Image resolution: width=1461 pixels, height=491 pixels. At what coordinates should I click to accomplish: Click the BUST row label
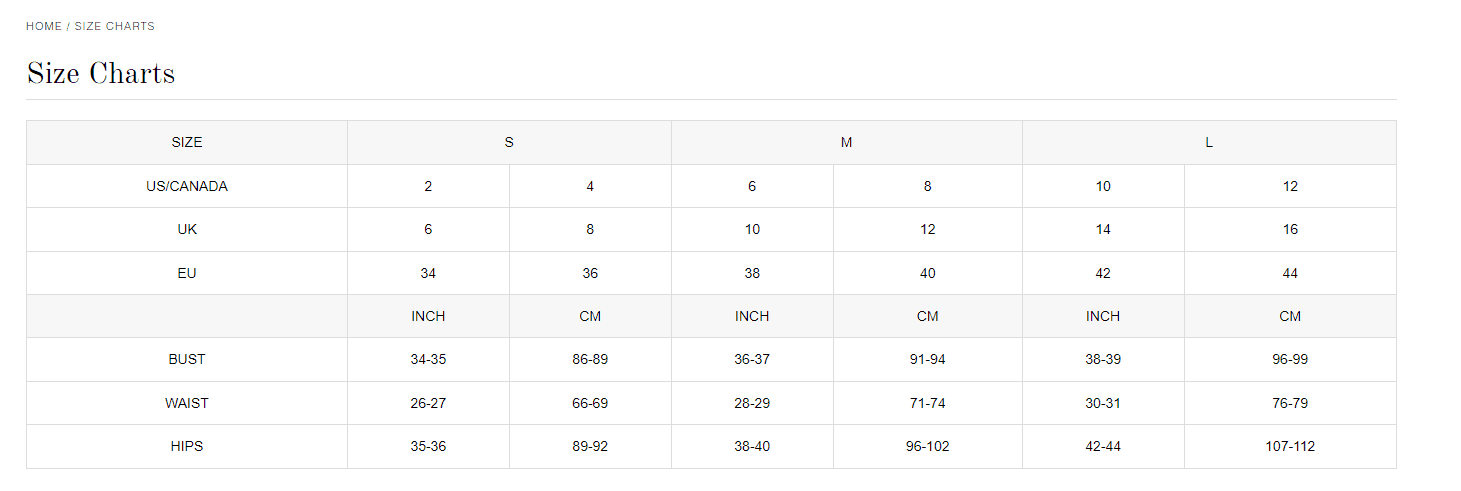[187, 359]
